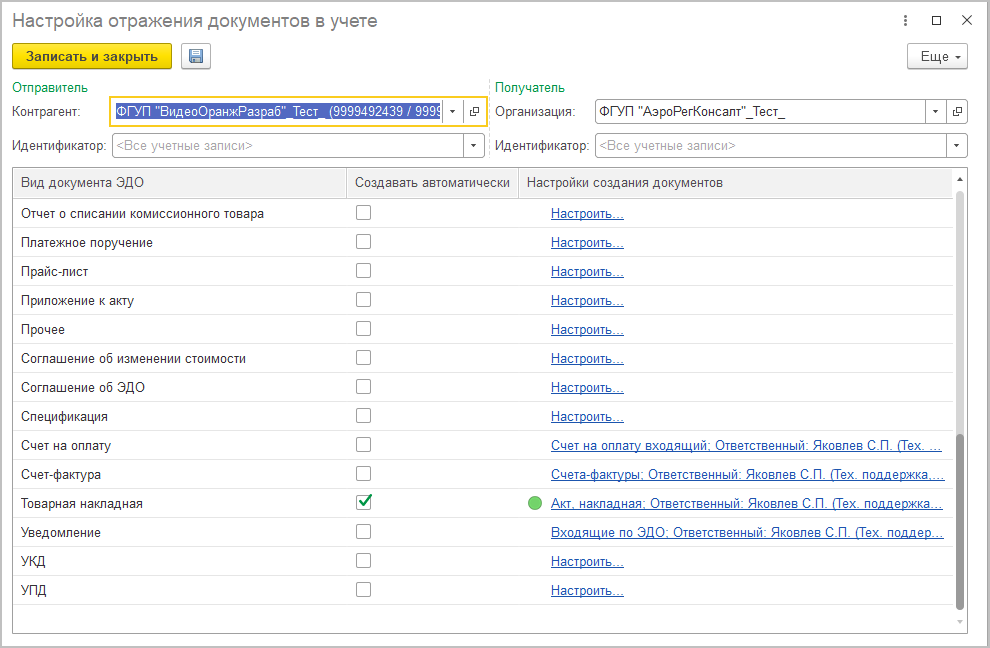This screenshot has height=648, width=990.
Task: Open the Счет-фактура settings link
Action: coord(747,474)
